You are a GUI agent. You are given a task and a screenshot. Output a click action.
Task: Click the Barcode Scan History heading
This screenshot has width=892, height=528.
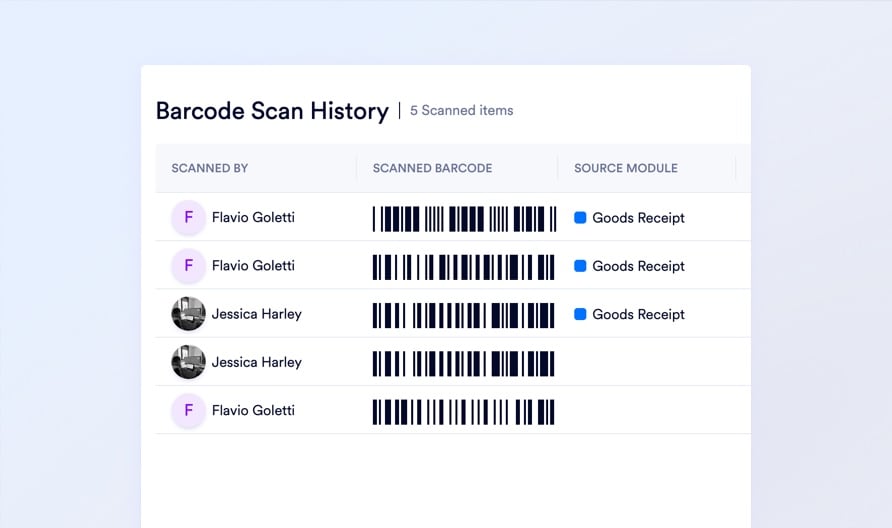[272, 111]
